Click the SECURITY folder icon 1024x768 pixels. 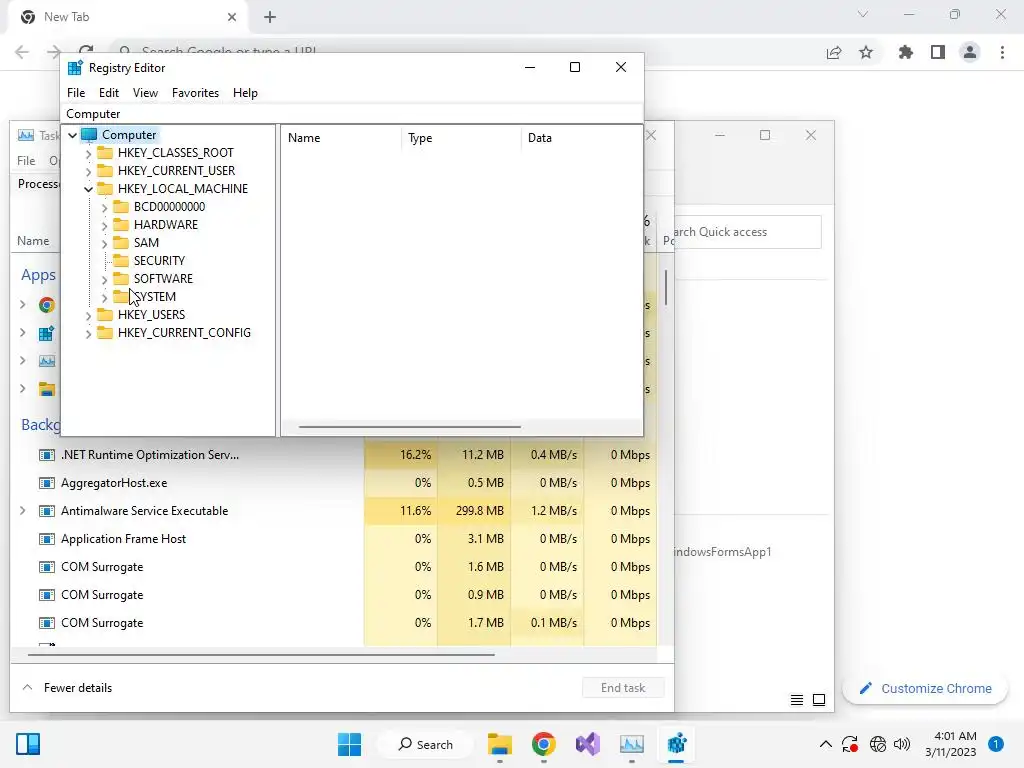pyautogui.click(x=121, y=261)
